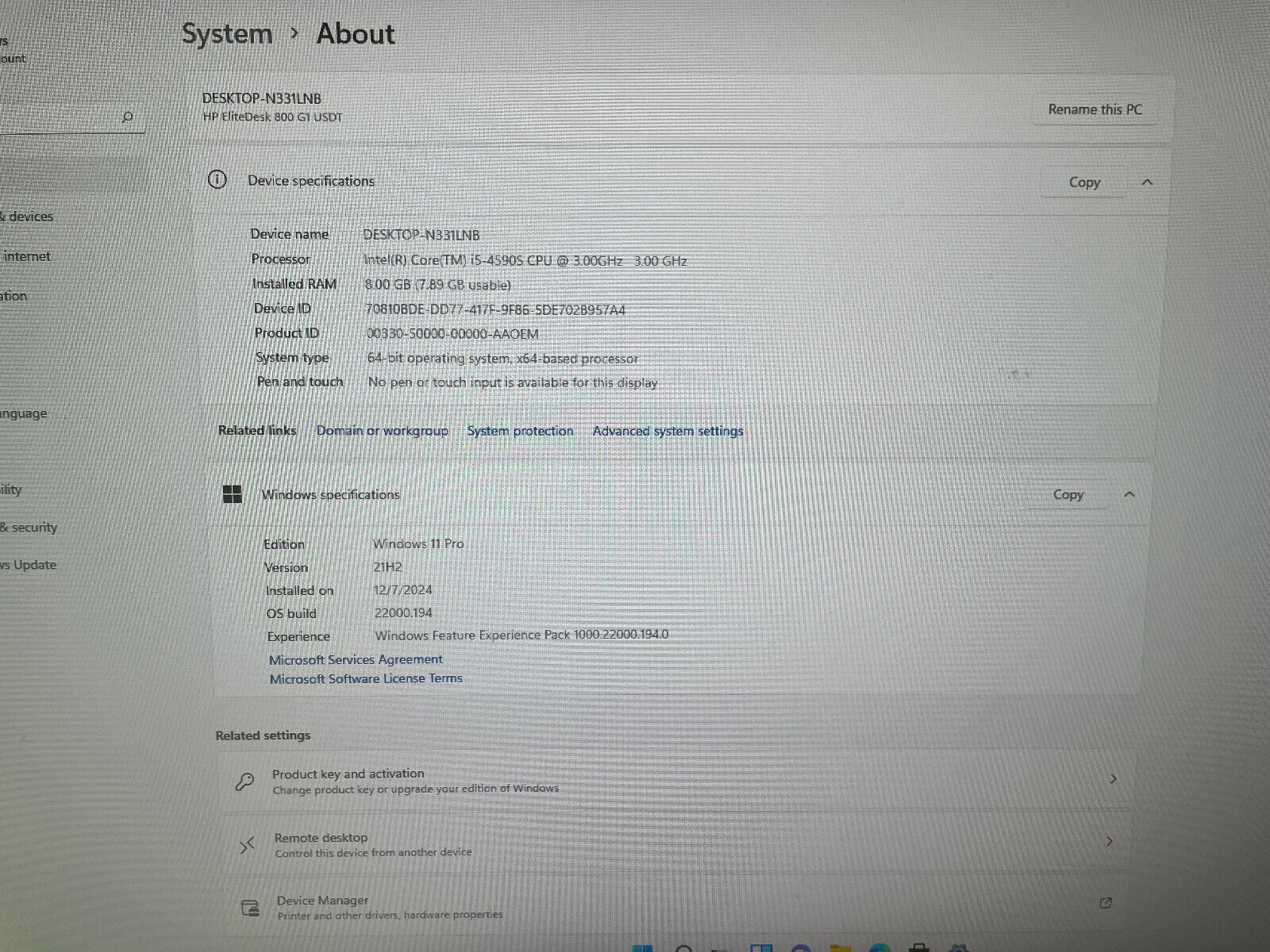Screen dimensions: 1270x952
Task: Click the Edition value Windows 11 Pro
Action: (418, 543)
